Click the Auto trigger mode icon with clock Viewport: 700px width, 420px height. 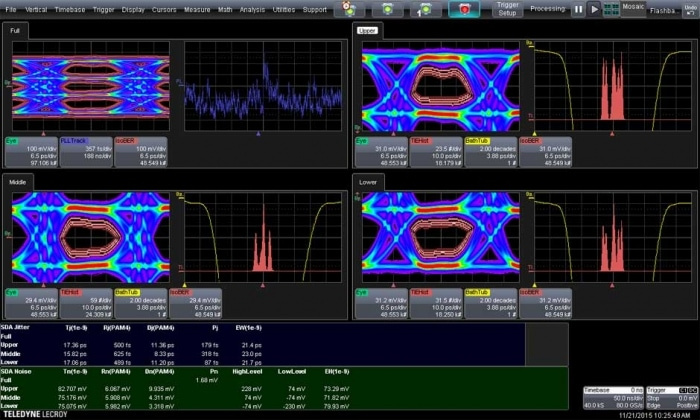tap(350, 9)
